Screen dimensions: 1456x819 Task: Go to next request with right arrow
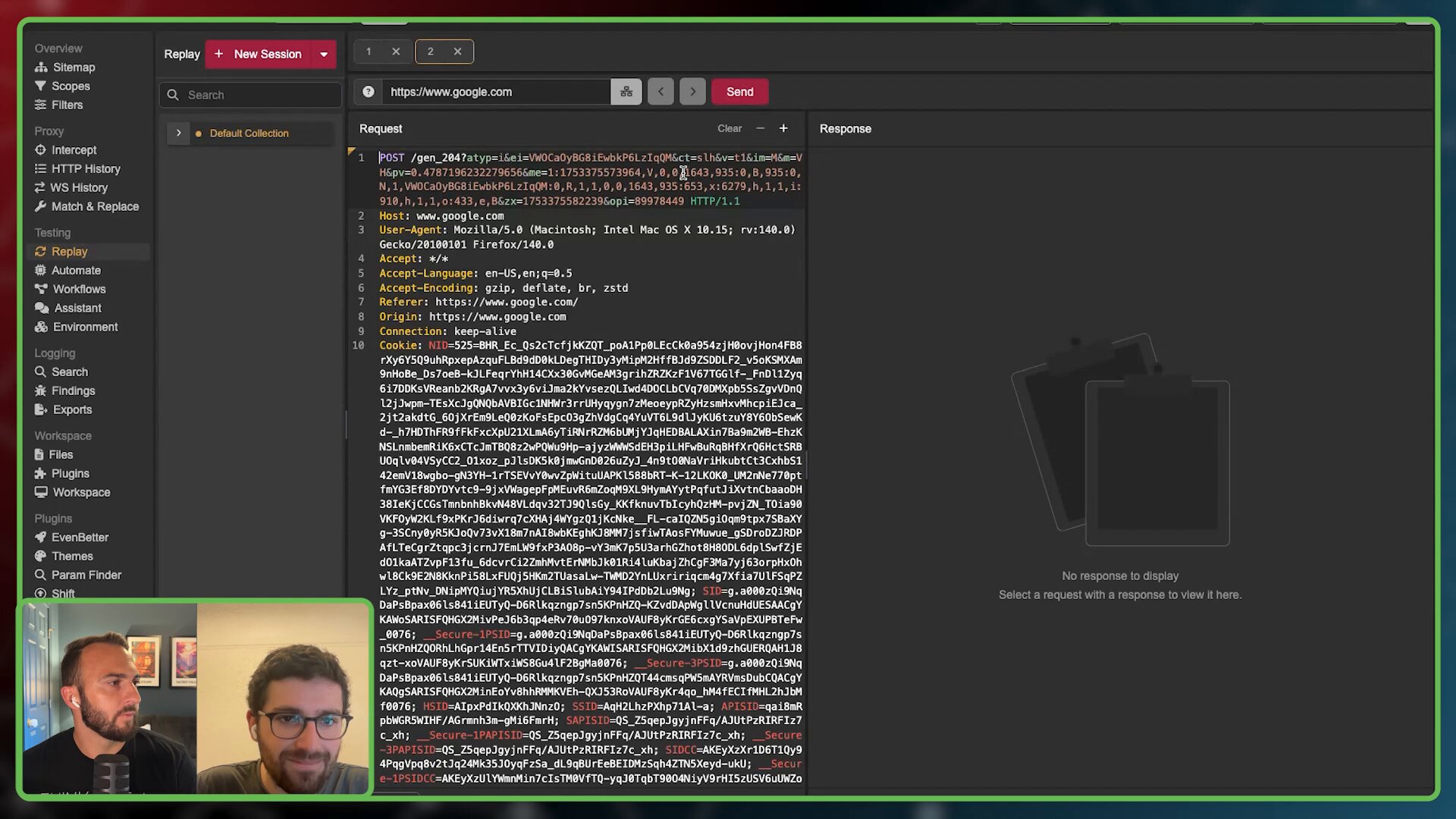pos(692,93)
